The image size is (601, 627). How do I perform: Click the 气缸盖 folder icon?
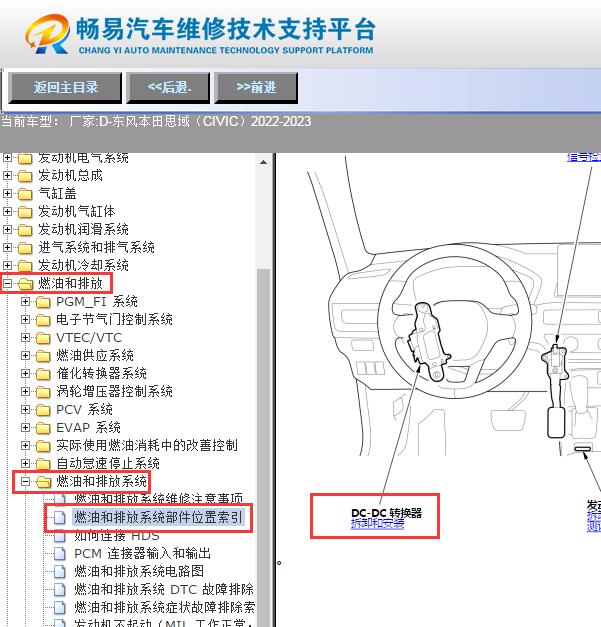[25, 194]
